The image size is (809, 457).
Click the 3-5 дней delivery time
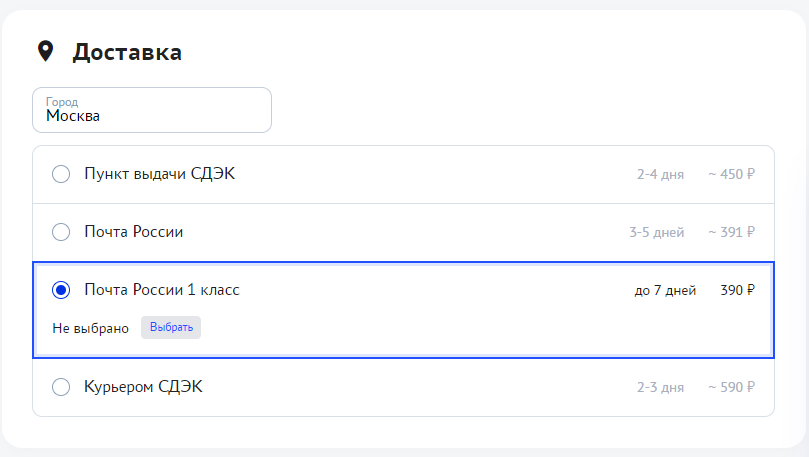click(656, 232)
